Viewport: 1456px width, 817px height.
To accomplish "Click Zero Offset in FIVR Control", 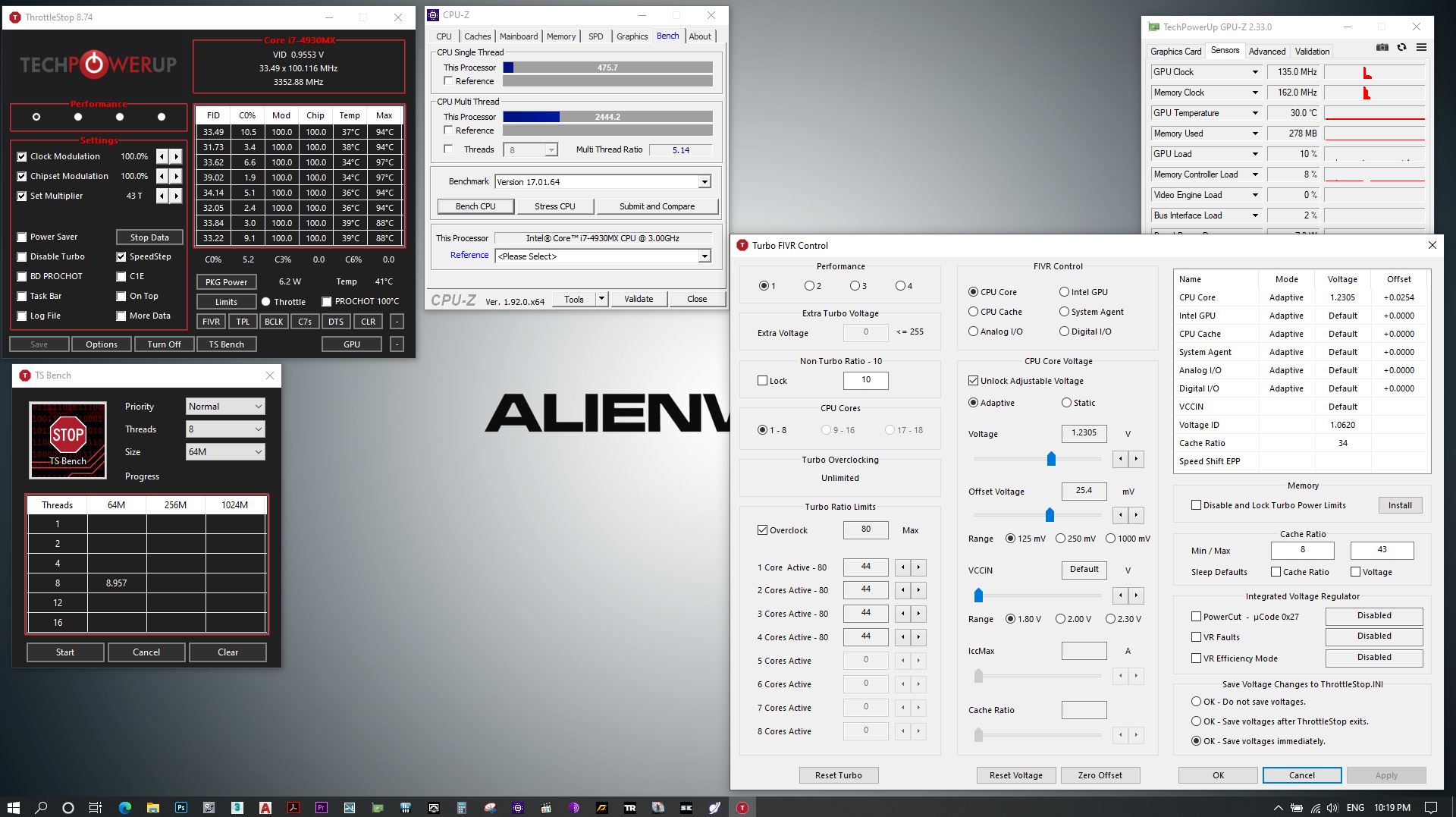I will (1100, 775).
